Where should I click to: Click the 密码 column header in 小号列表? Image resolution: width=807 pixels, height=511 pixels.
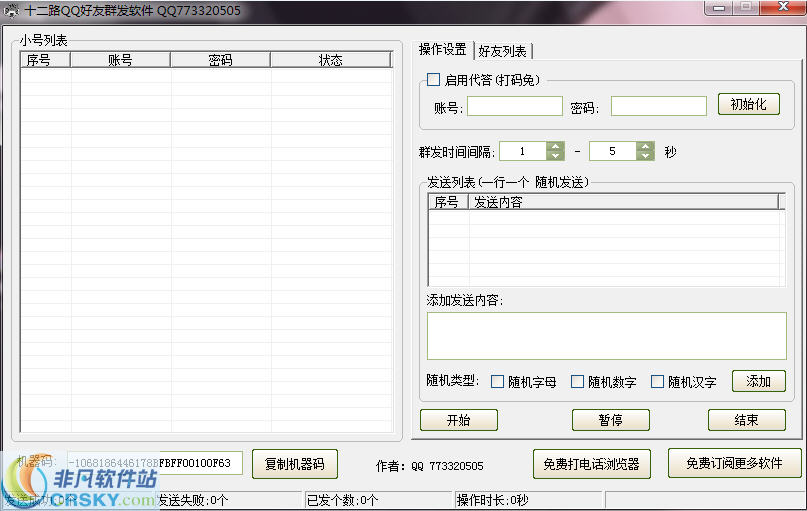[x=220, y=60]
